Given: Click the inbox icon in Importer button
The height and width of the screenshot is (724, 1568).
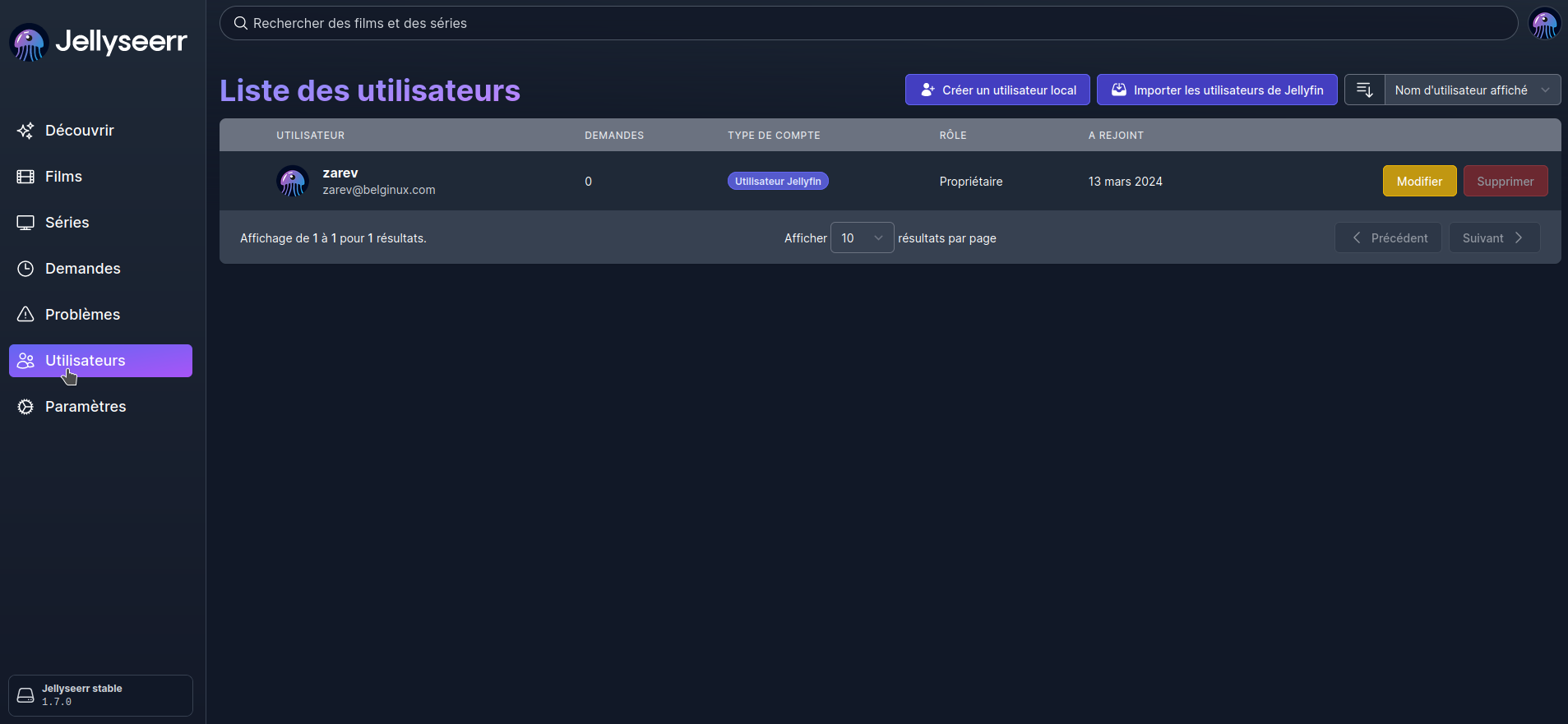Looking at the screenshot, I should [x=1119, y=90].
